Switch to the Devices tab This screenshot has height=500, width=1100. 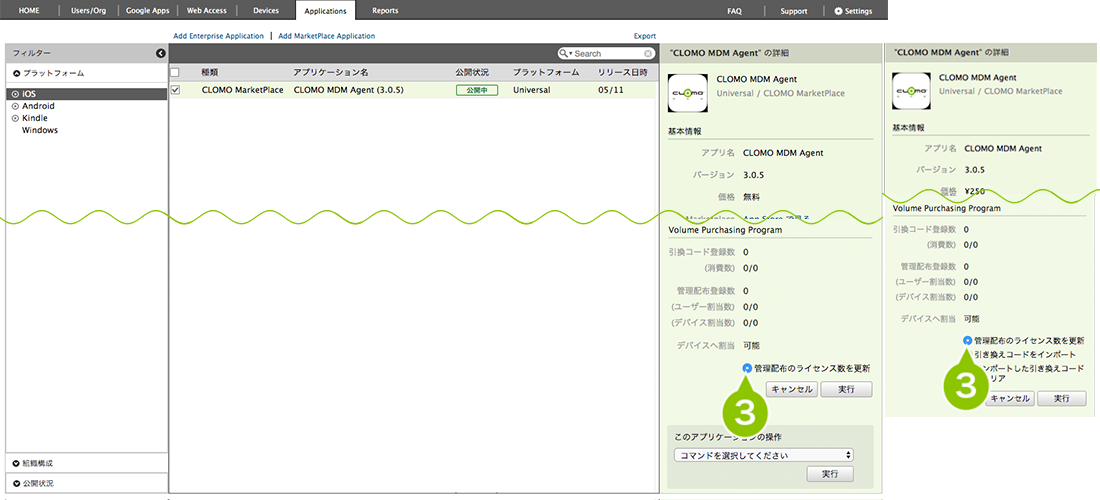266,11
